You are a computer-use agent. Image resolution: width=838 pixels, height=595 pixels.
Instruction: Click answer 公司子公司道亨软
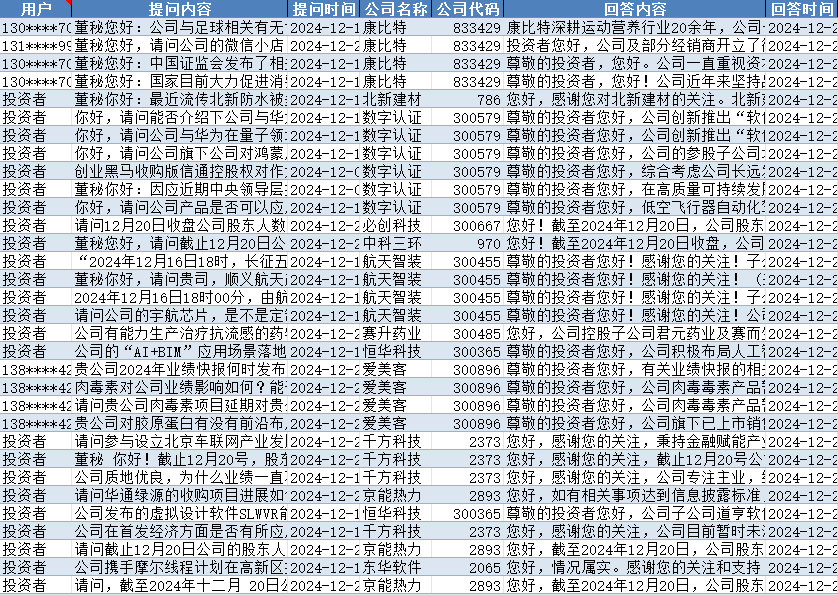click(x=635, y=513)
